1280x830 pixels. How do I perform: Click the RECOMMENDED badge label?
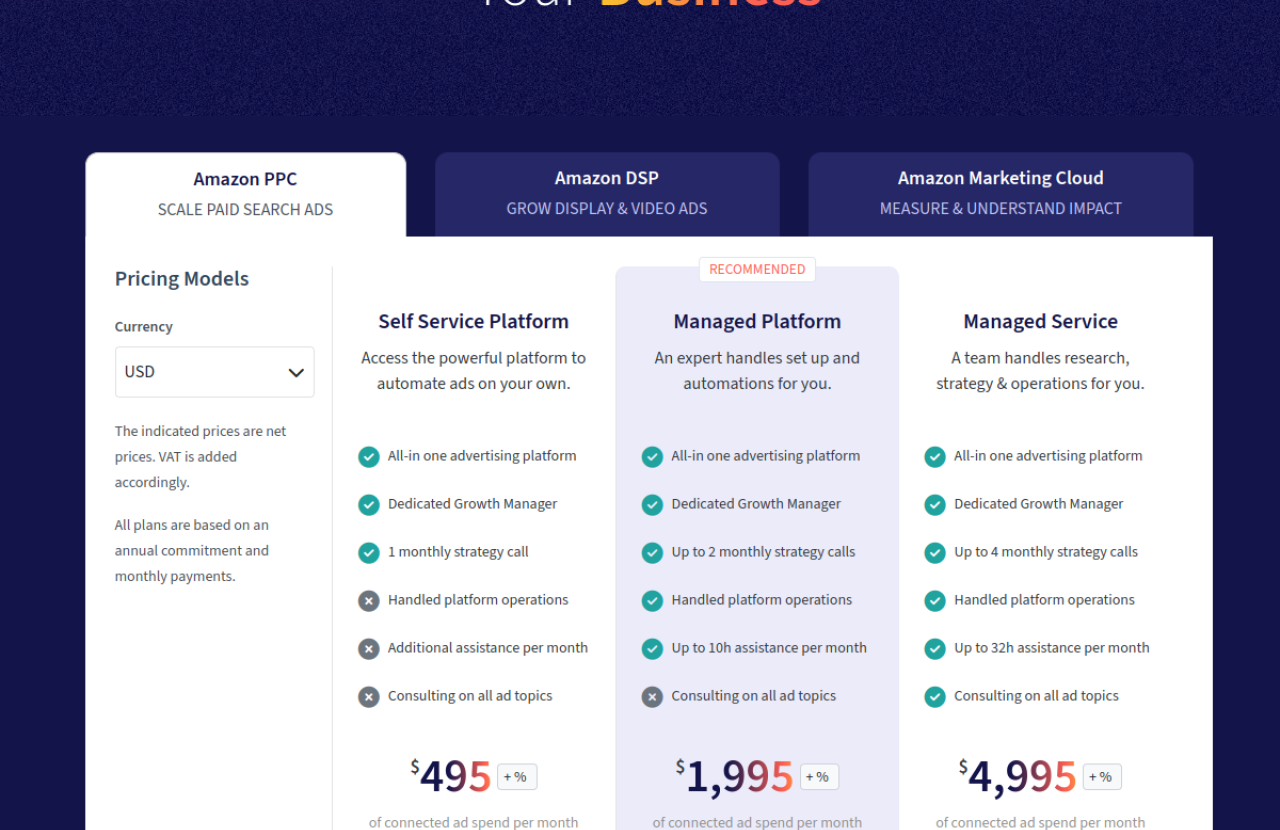[x=757, y=269]
